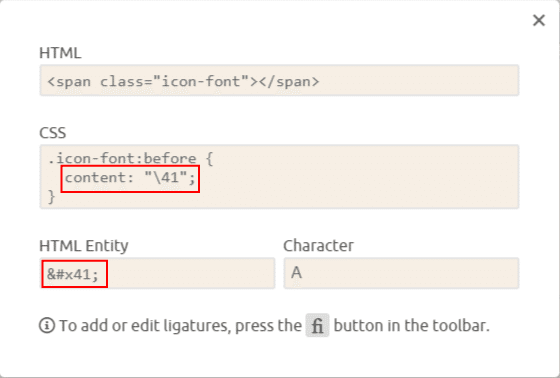The width and height of the screenshot is (560, 378).
Task: Click the &#x41; entity text
Action: pos(72,274)
